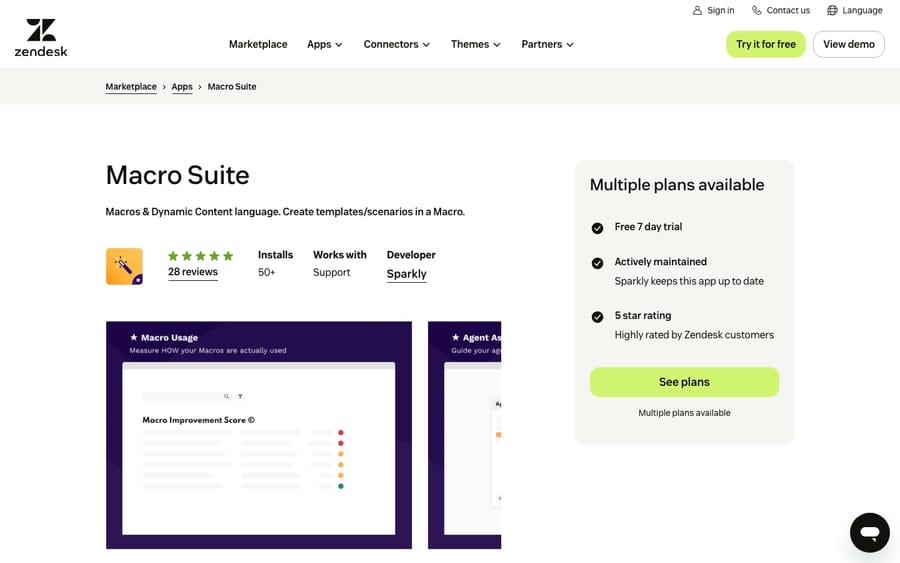Click the Installs 50+ value

[x=266, y=272]
